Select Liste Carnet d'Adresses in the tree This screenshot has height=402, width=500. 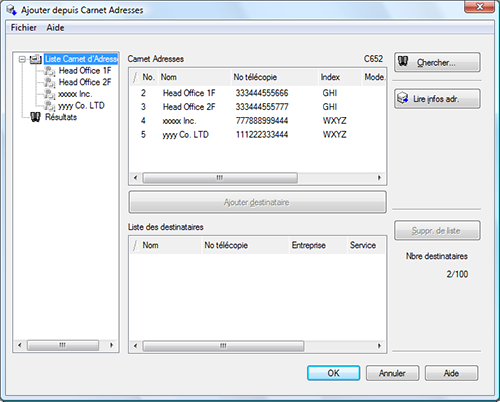click(81, 59)
